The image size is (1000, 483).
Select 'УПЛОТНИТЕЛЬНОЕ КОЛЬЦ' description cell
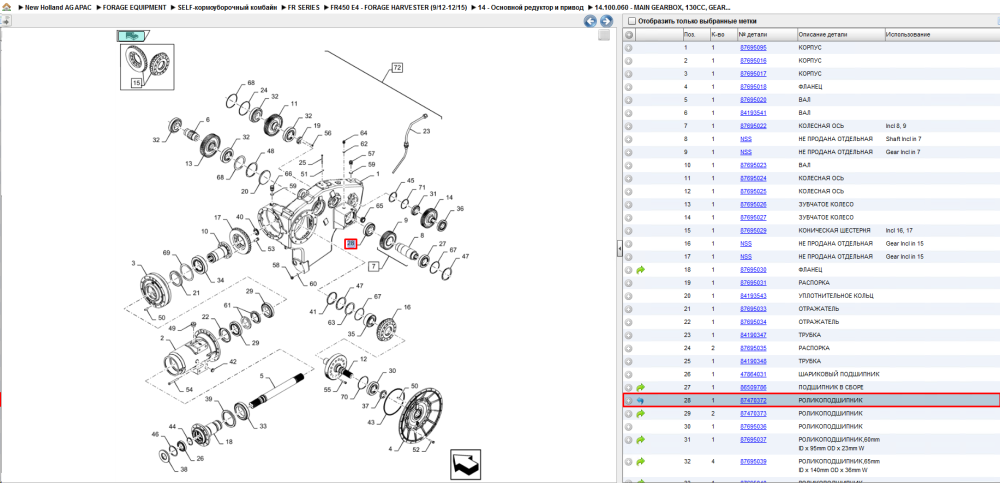click(836, 296)
